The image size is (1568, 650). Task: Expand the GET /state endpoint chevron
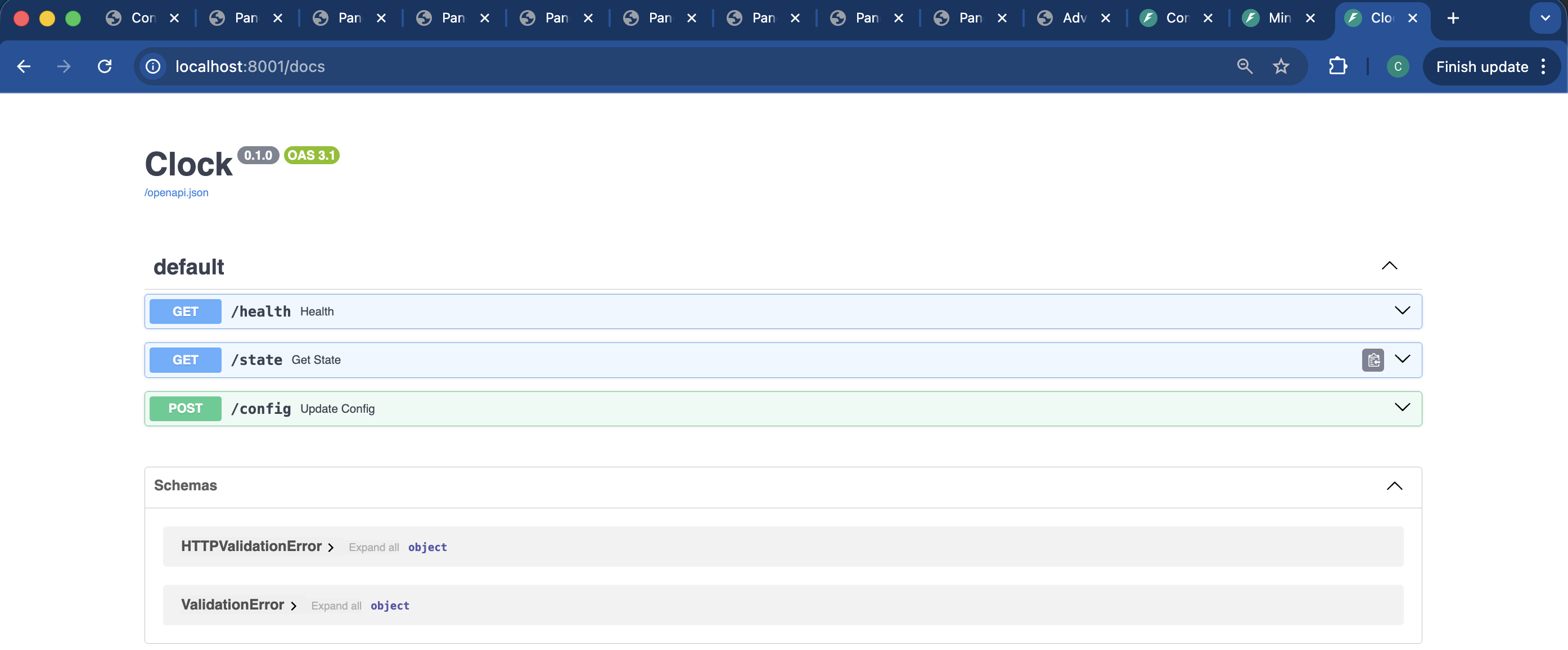point(1403,359)
